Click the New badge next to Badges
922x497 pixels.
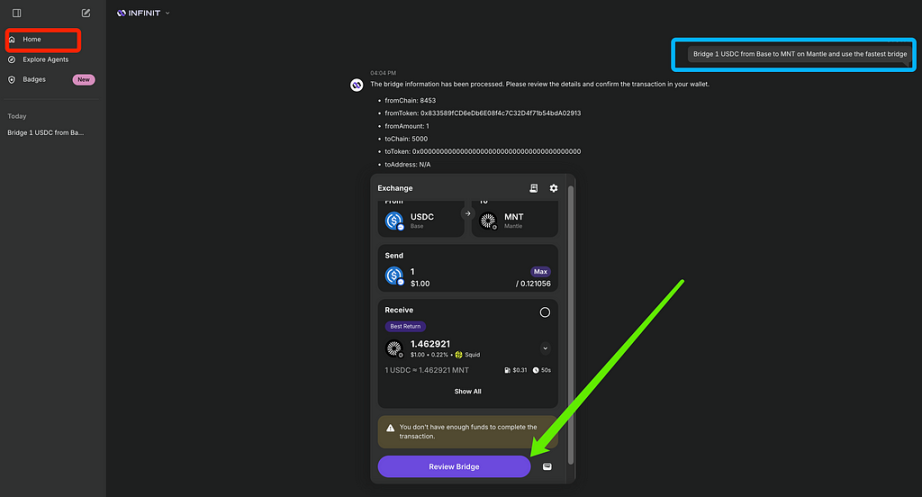pos(83,79)
